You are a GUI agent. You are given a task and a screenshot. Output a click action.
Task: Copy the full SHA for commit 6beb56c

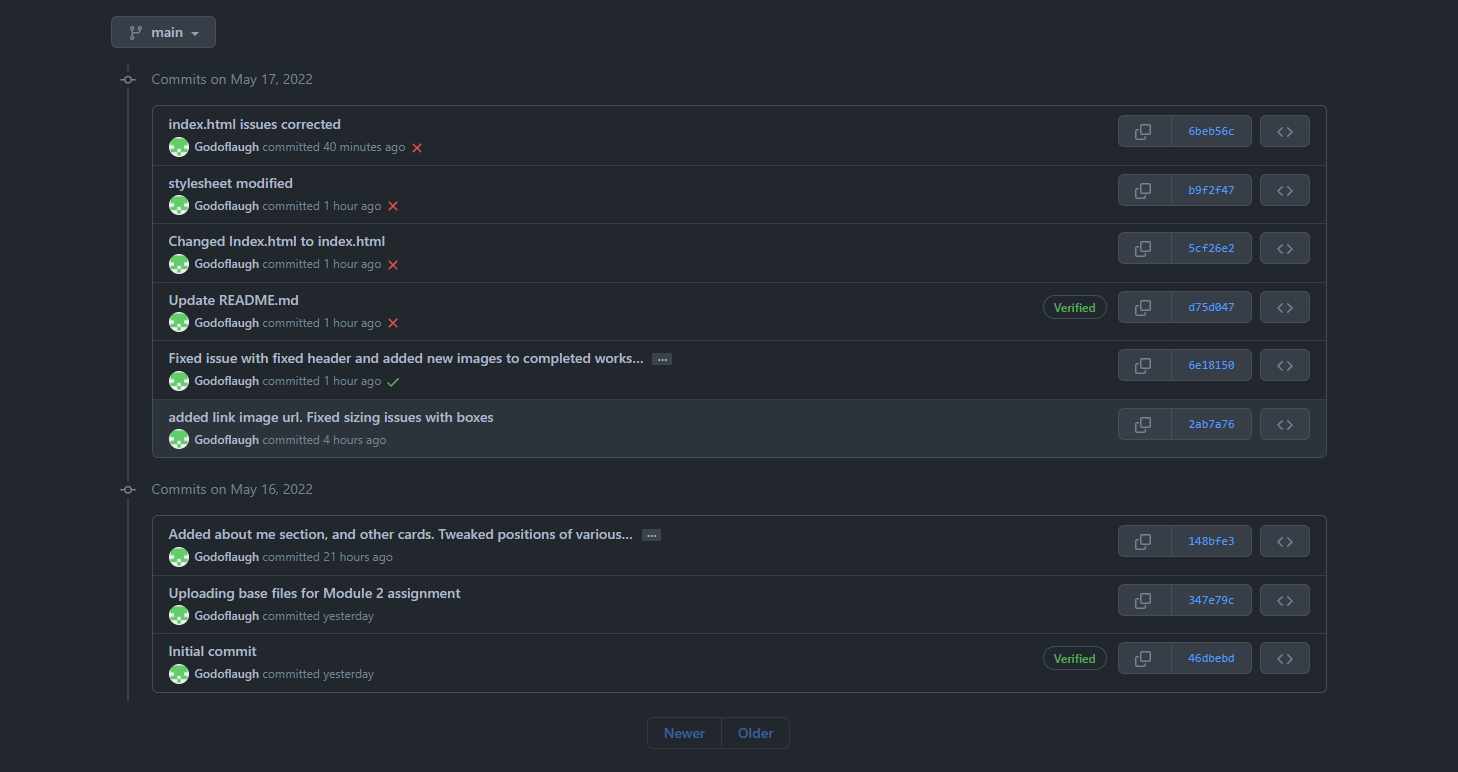pyautogui.click(x=1143, y=130)
